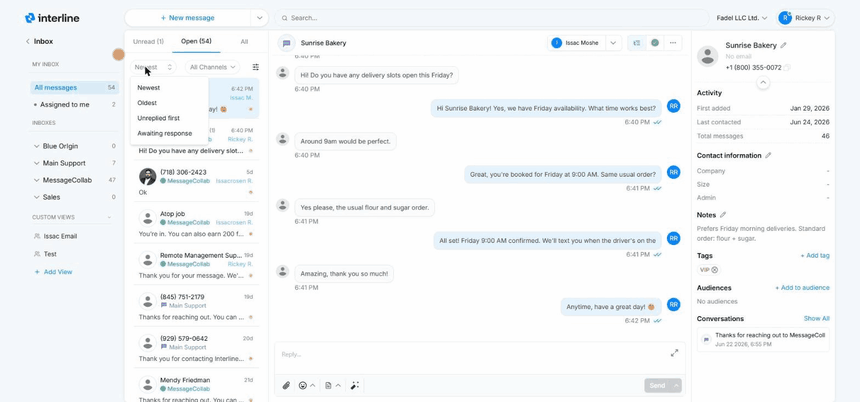Toggle the contact details panel icon

pos(636,43)
